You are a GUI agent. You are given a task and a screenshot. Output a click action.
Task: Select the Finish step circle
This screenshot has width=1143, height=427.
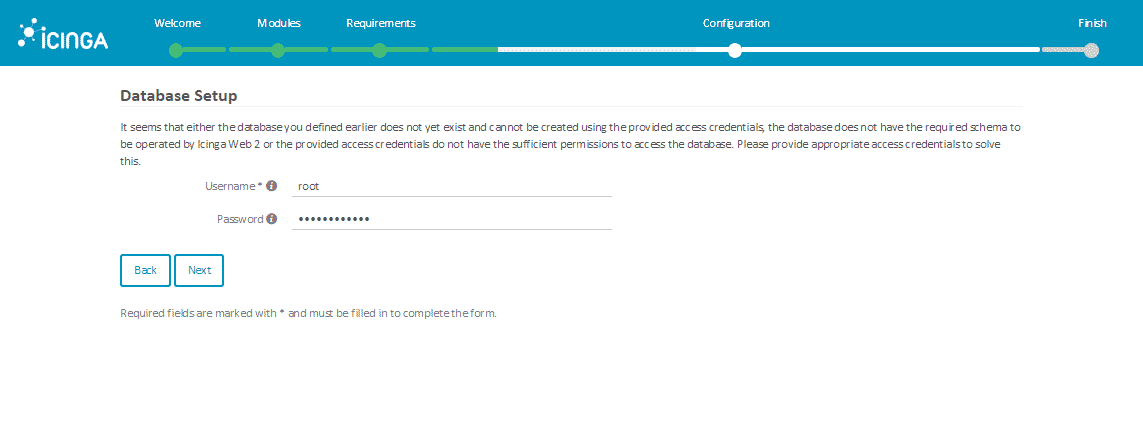1091,50
